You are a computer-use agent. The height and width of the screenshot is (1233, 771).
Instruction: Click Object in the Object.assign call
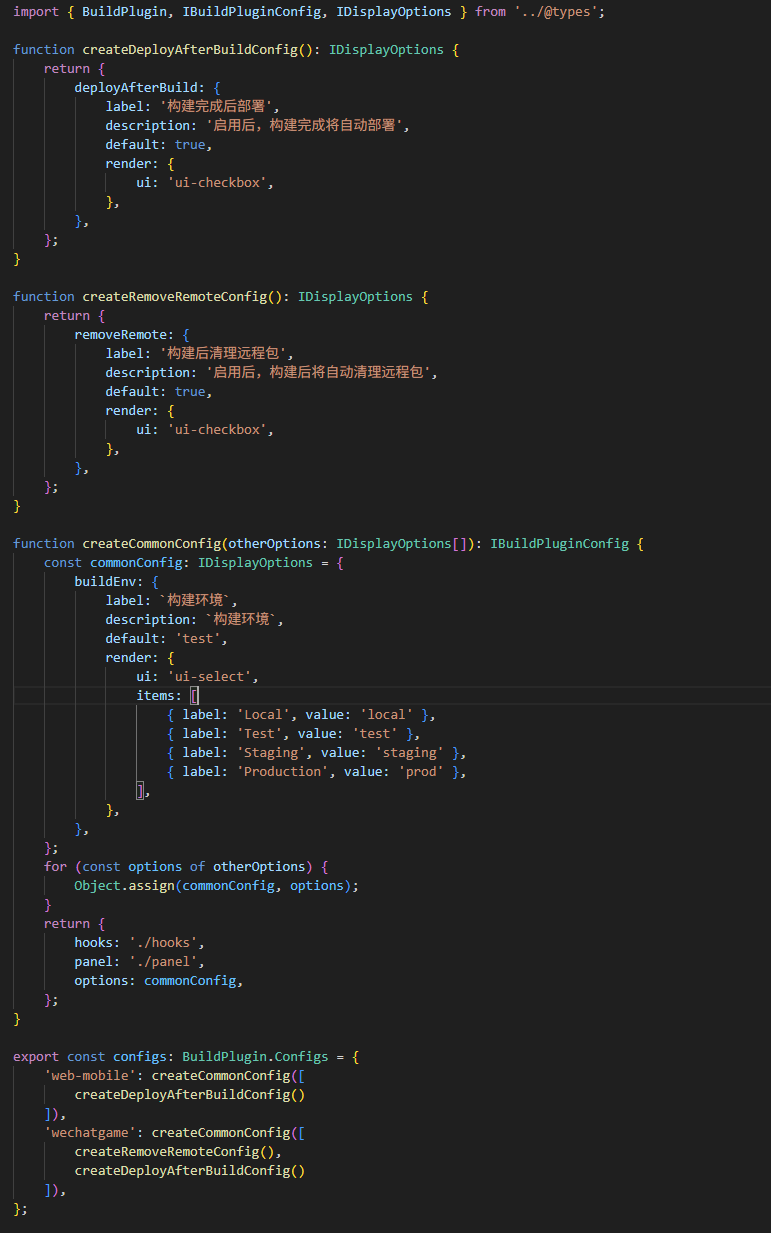coord(98,886)
